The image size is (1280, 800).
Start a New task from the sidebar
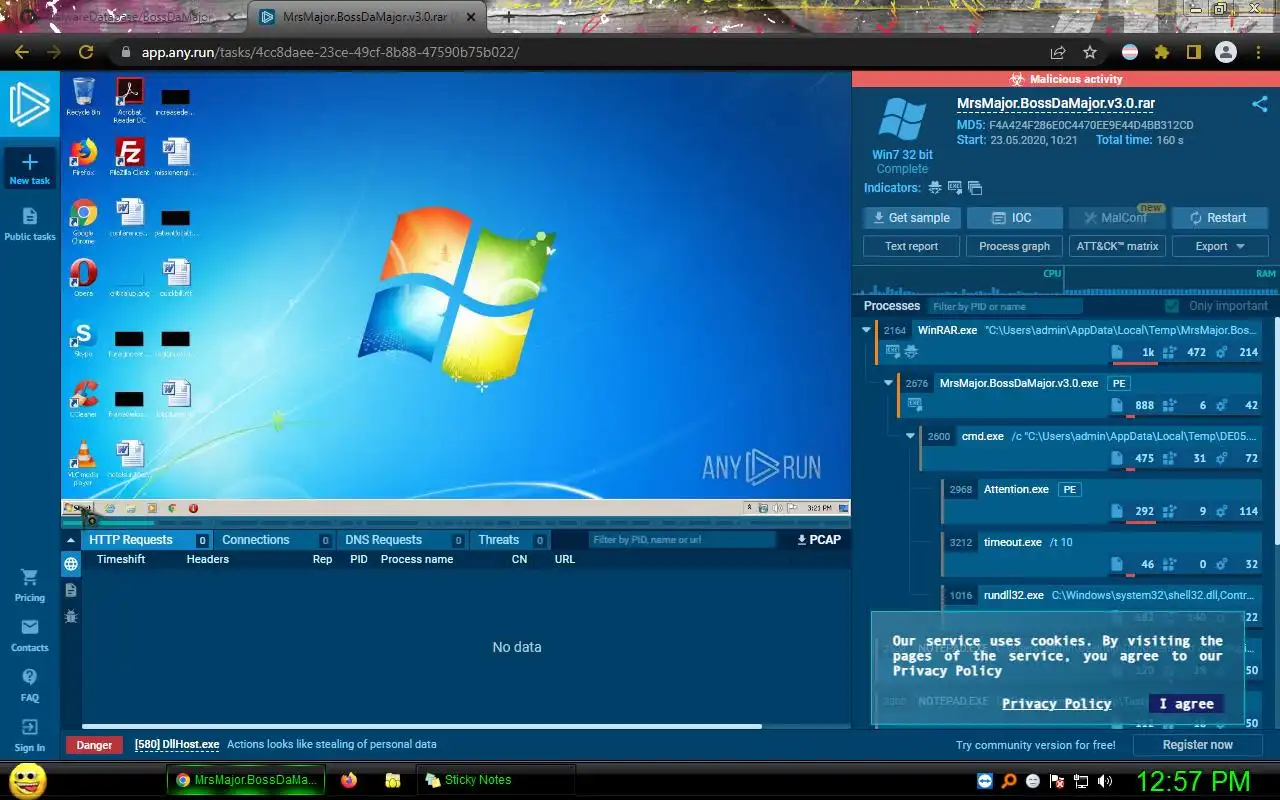30,168
